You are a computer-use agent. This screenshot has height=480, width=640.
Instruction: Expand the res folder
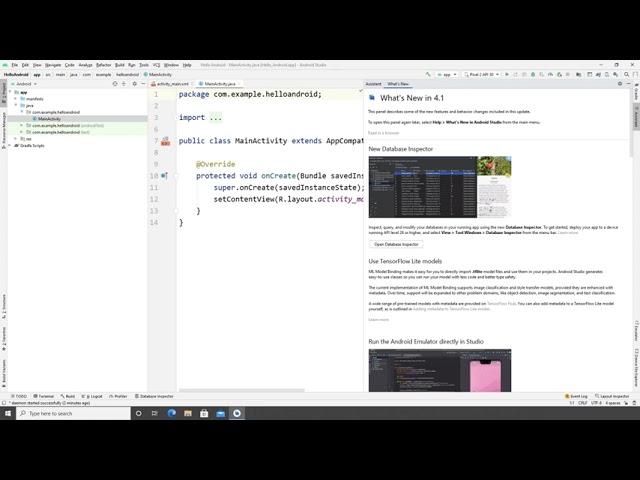click(x=16, y=139)
